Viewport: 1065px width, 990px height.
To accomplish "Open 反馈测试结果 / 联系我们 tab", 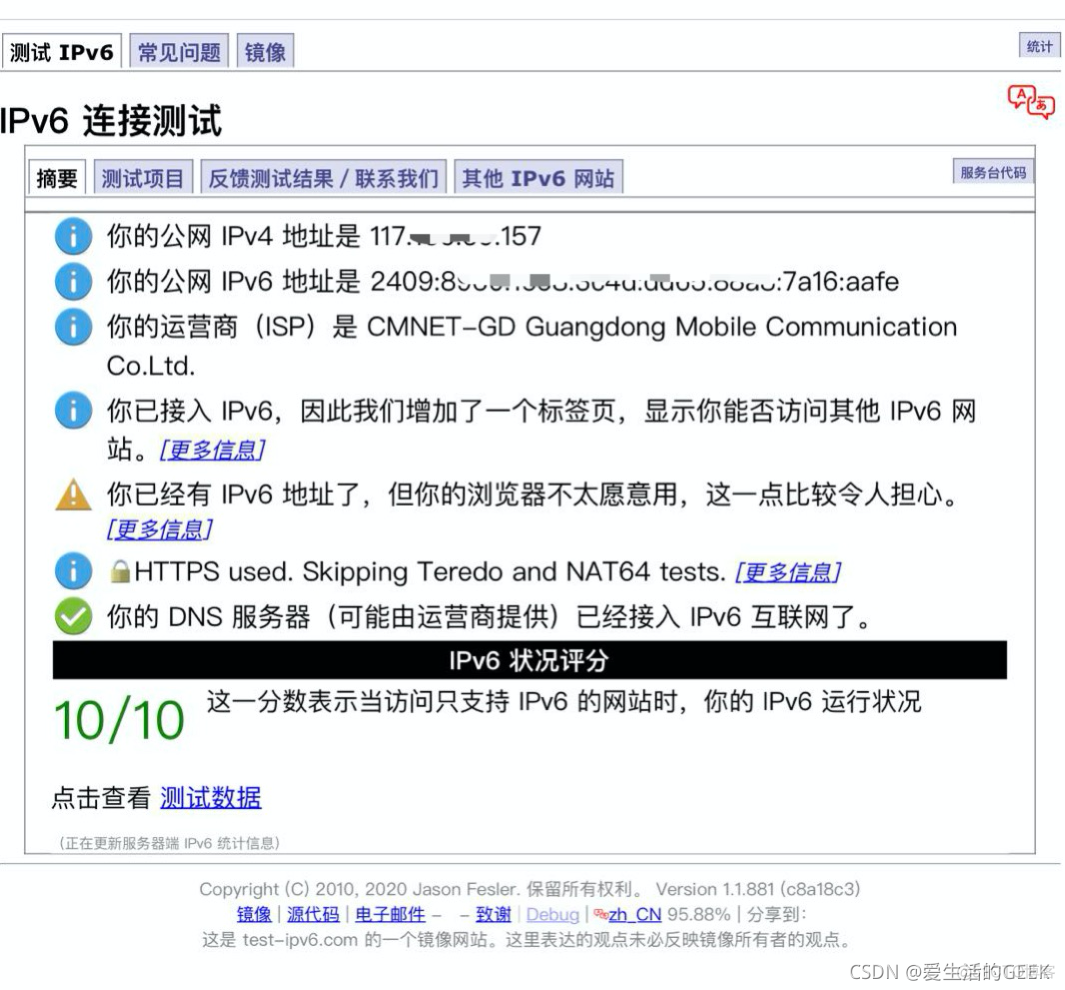I will tap(323, 178).
